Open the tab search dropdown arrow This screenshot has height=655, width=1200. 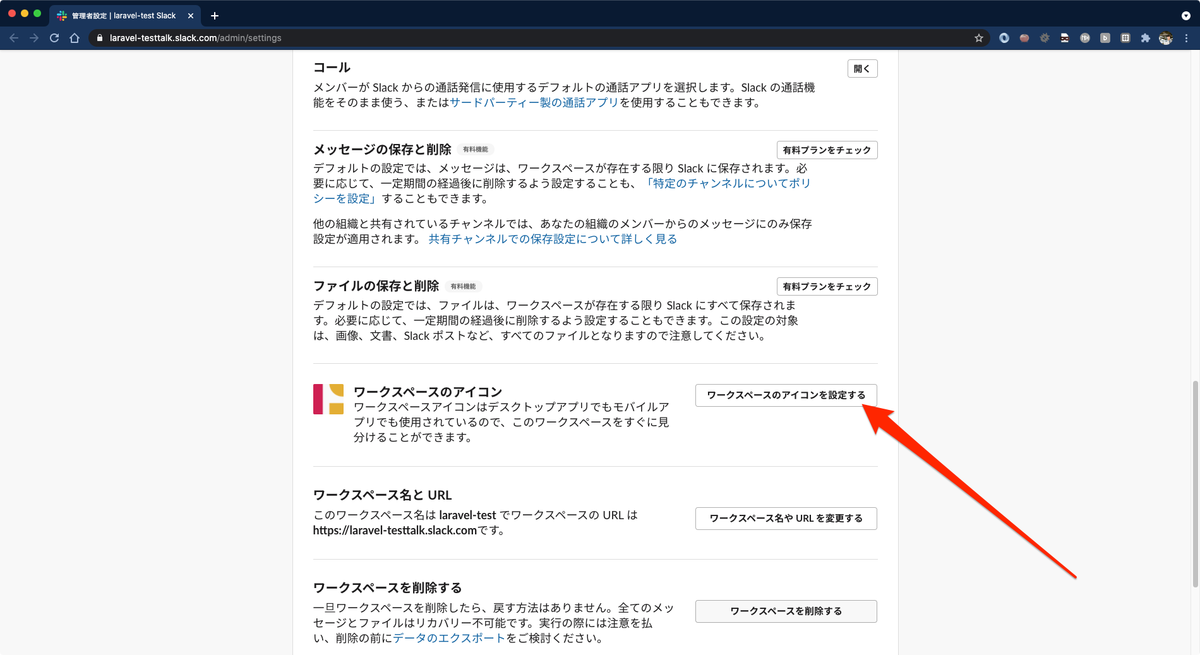1186,16
